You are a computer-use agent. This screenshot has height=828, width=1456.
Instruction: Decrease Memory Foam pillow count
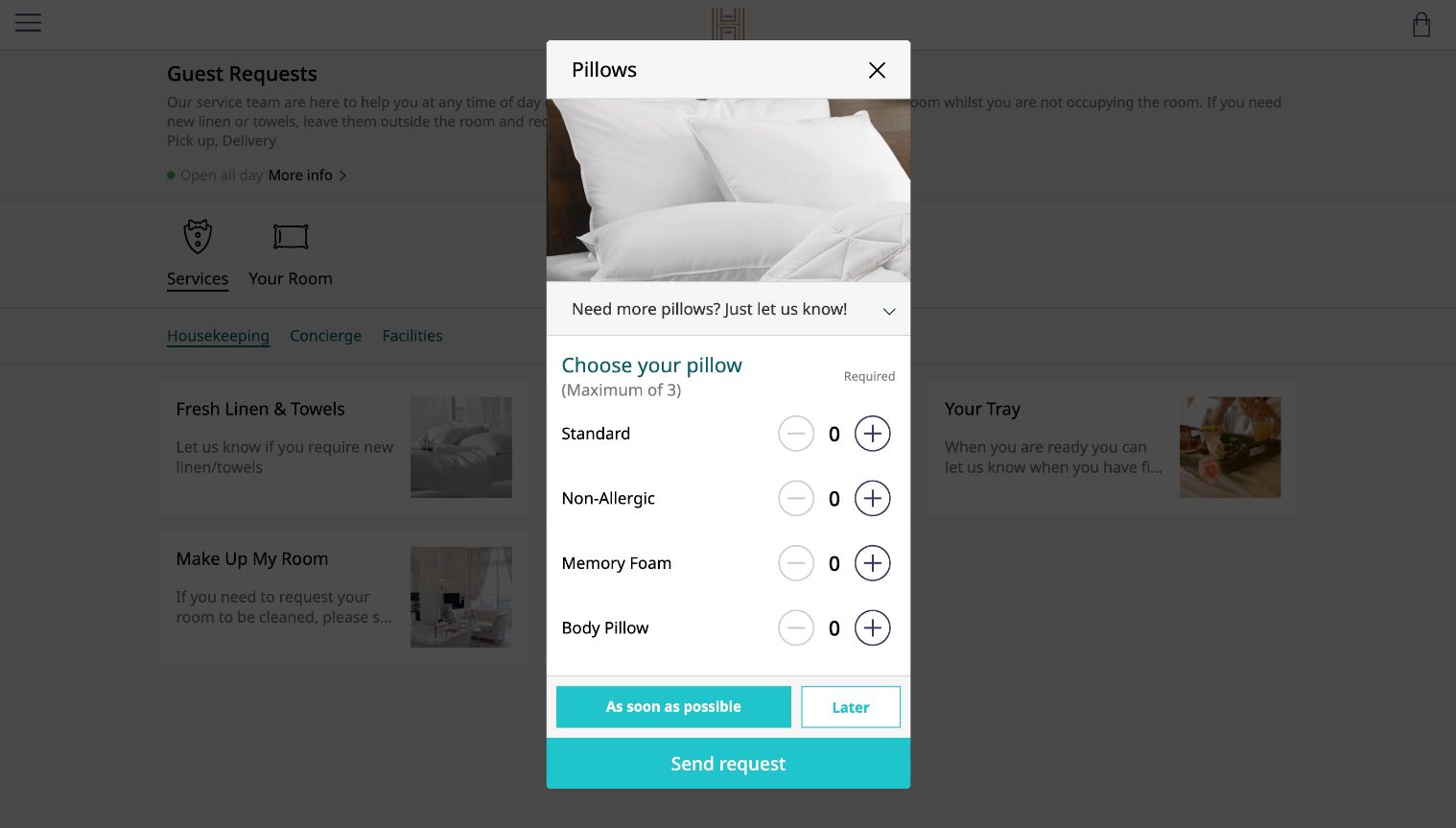click(x=796, y=563)
